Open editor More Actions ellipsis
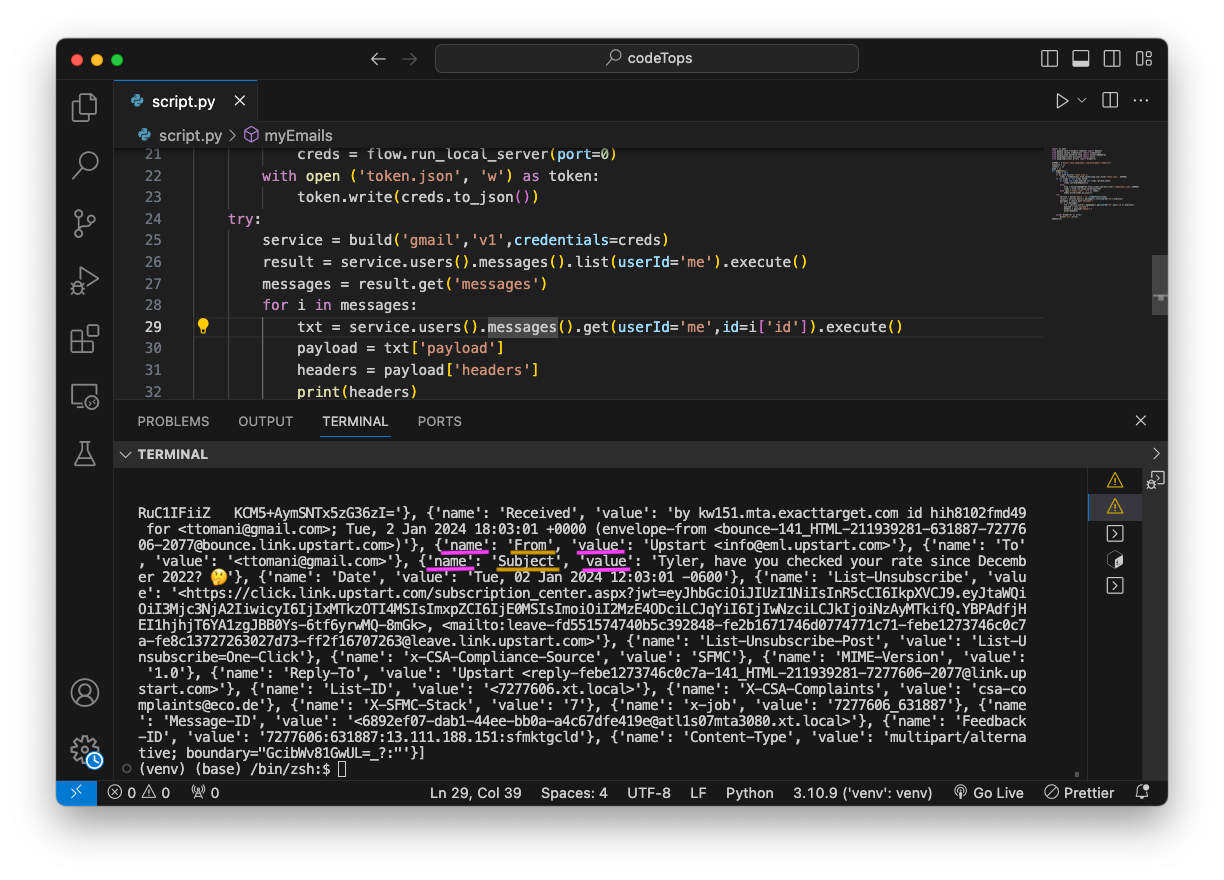Screen dimensions: 1224x880 1141,101
